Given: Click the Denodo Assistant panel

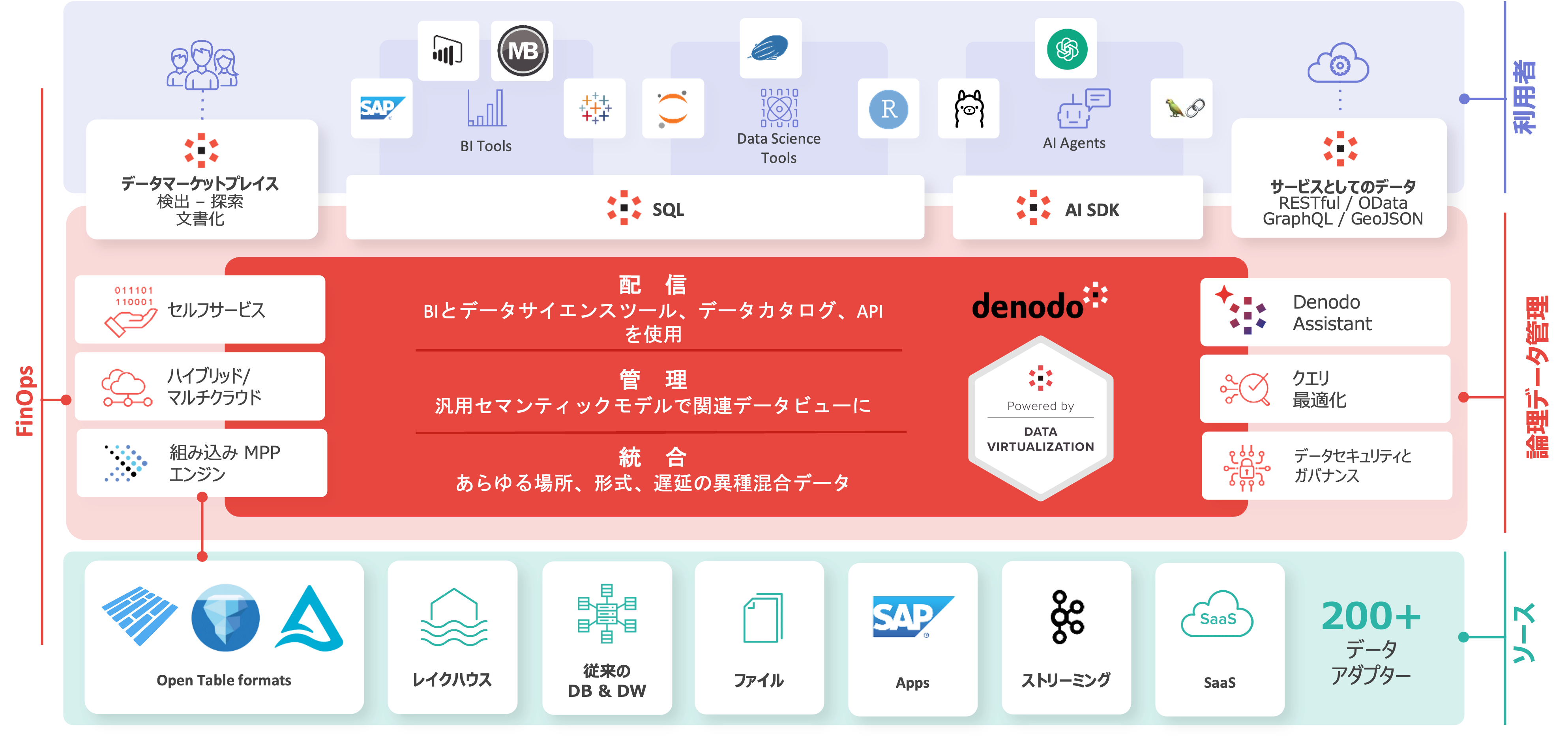Looking at the screenshot, I should click(x=1325, y=312).
